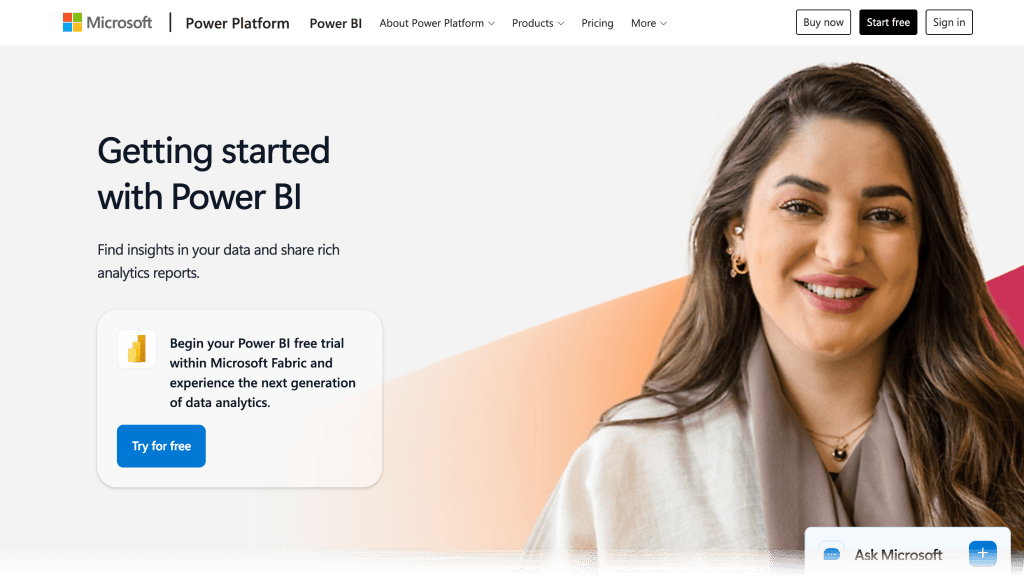Click the Sign in button
The image size is (1024, 581).
[949, 22]
